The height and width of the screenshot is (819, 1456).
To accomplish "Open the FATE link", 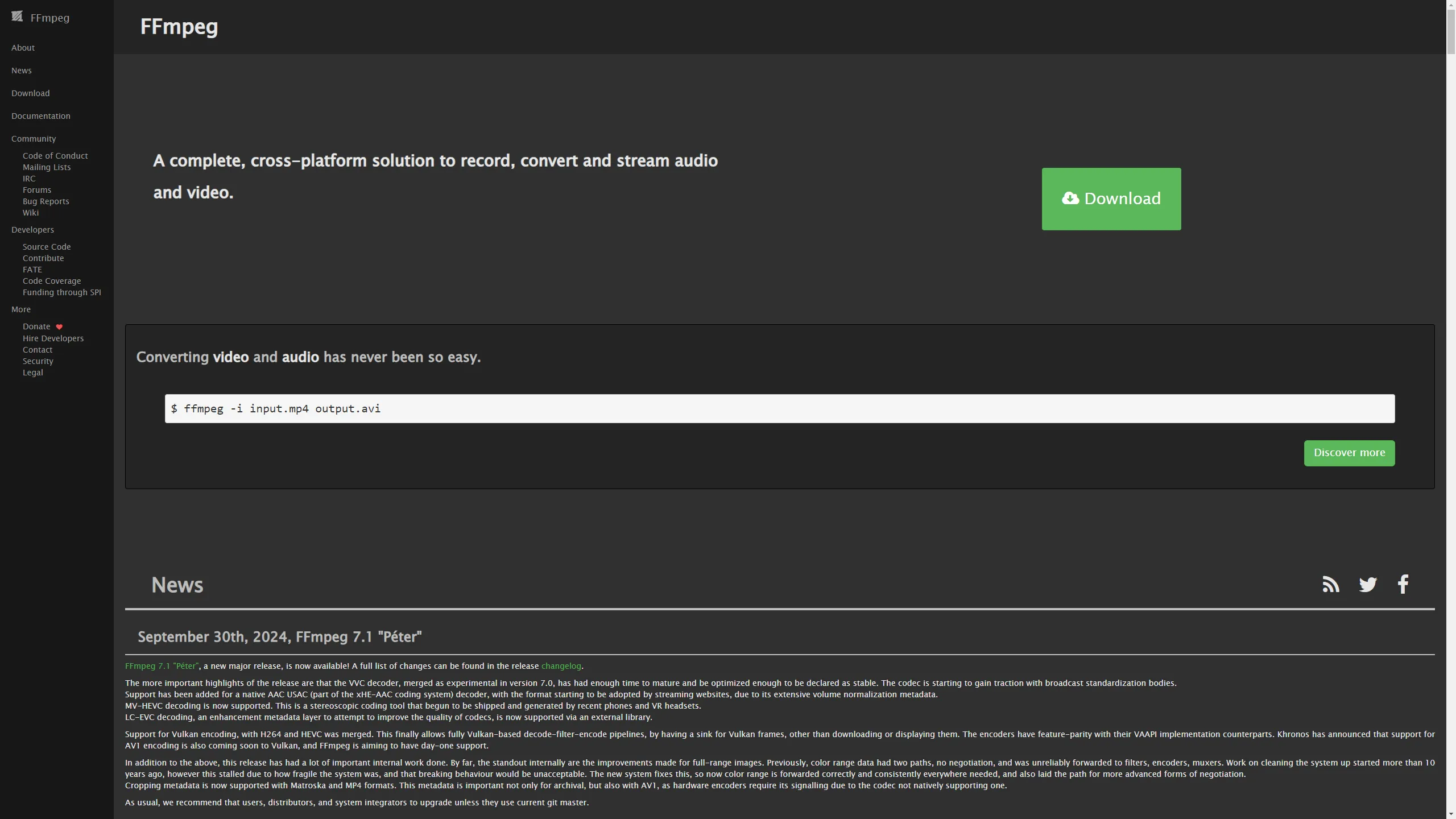I will pyautogui.click(x=32, y=270).
